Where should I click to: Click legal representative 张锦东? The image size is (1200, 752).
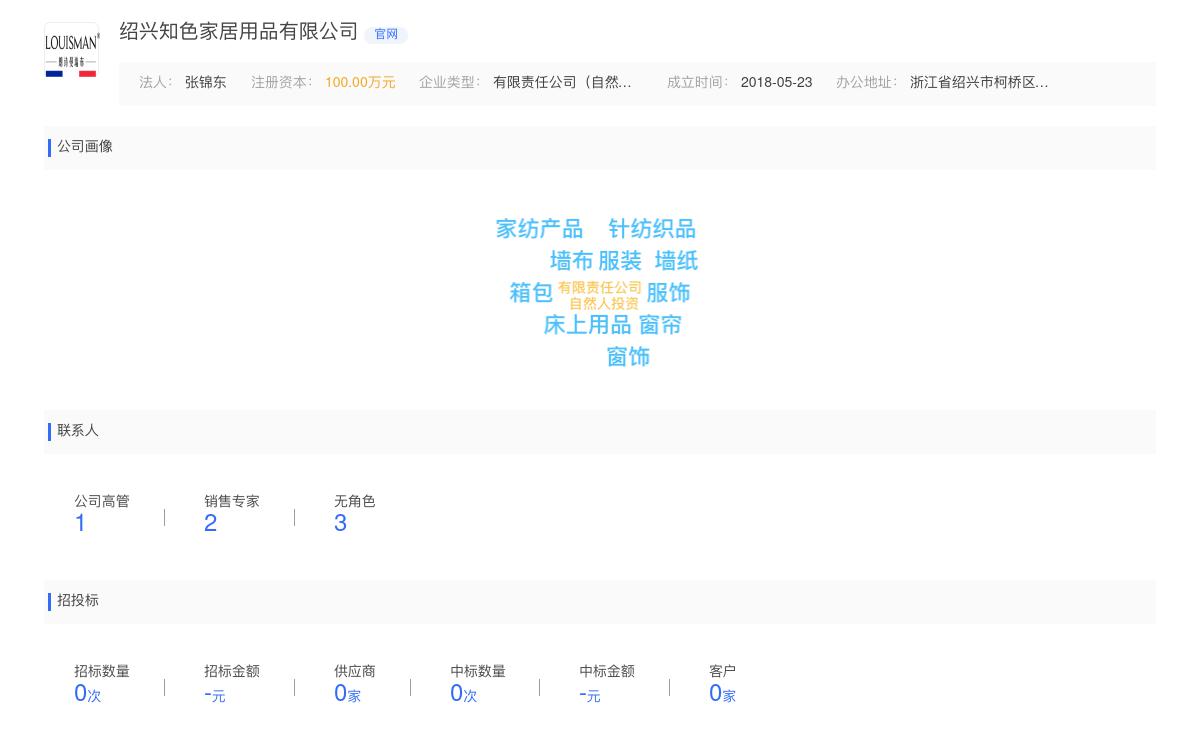tap(205, 83)
